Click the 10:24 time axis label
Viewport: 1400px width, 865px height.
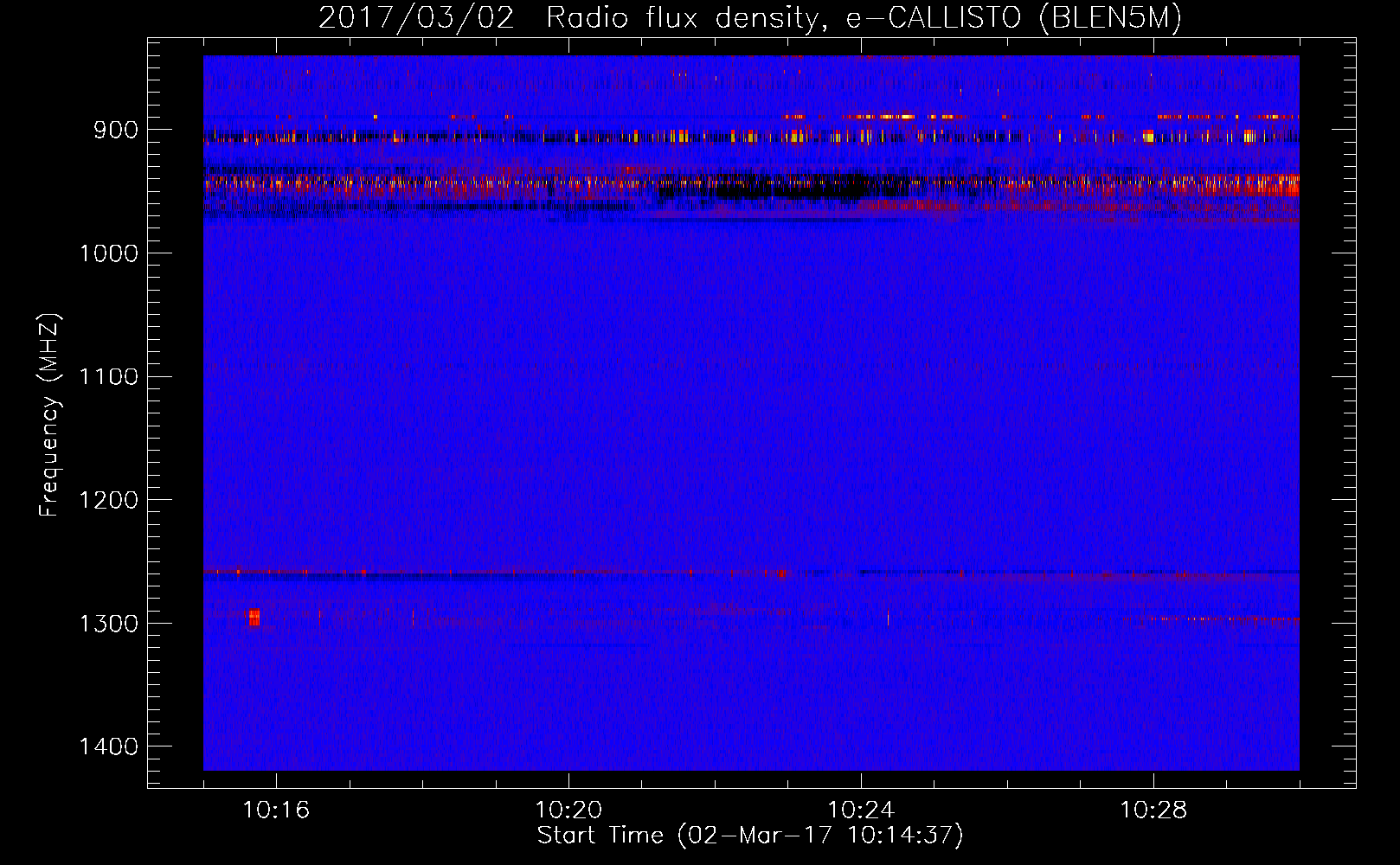coord(861,811)
